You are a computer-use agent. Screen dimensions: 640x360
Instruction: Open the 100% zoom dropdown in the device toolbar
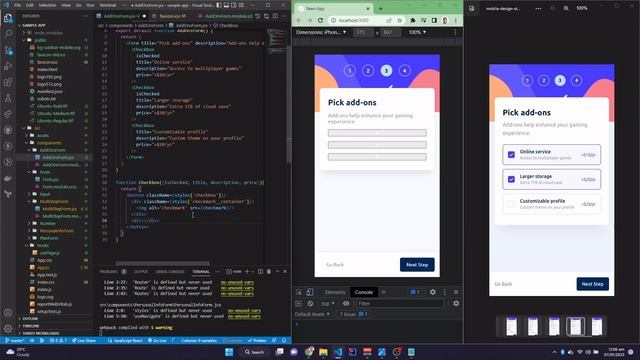[x=417, y=32]
